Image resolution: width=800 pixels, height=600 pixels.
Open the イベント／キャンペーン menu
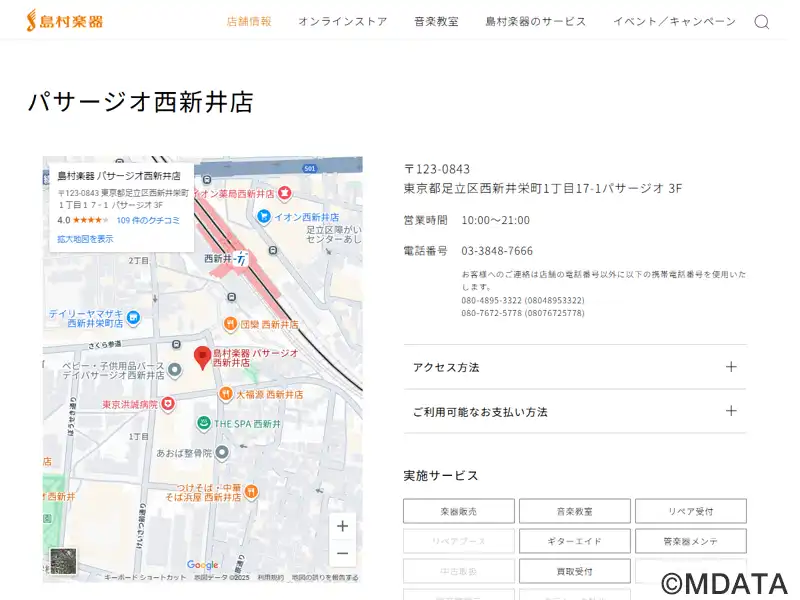[674, 21]
